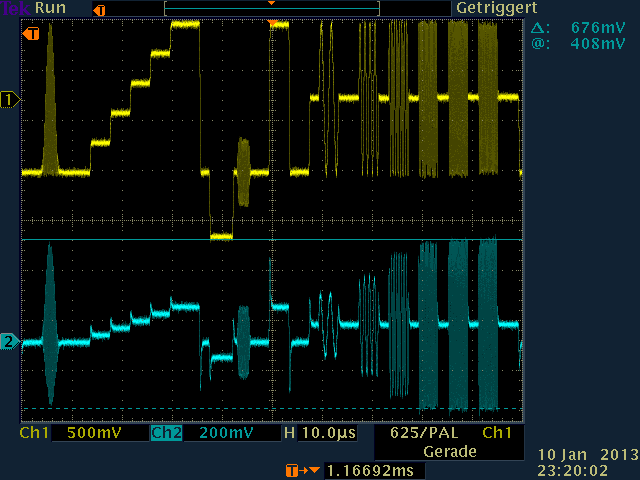Screen dimensions: 640x480
Task: Select the 625/PAL video trigger standard
Action: click(x=420, y=434)
